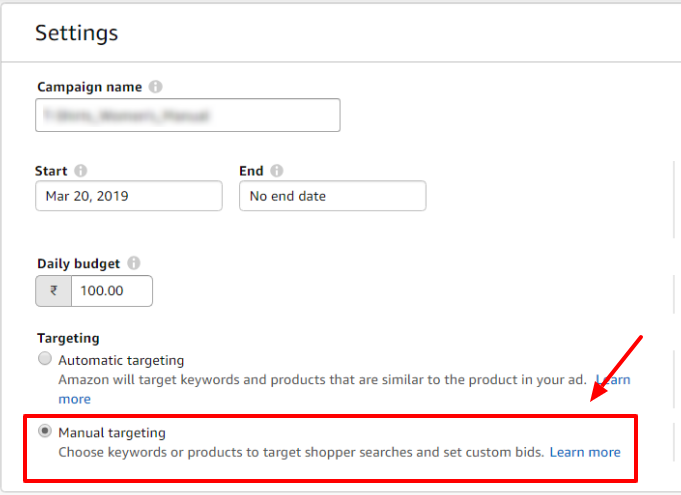Open the Start date picker showing Mar 20, 2019
The image size is (681, 495).
pos(129,196)
